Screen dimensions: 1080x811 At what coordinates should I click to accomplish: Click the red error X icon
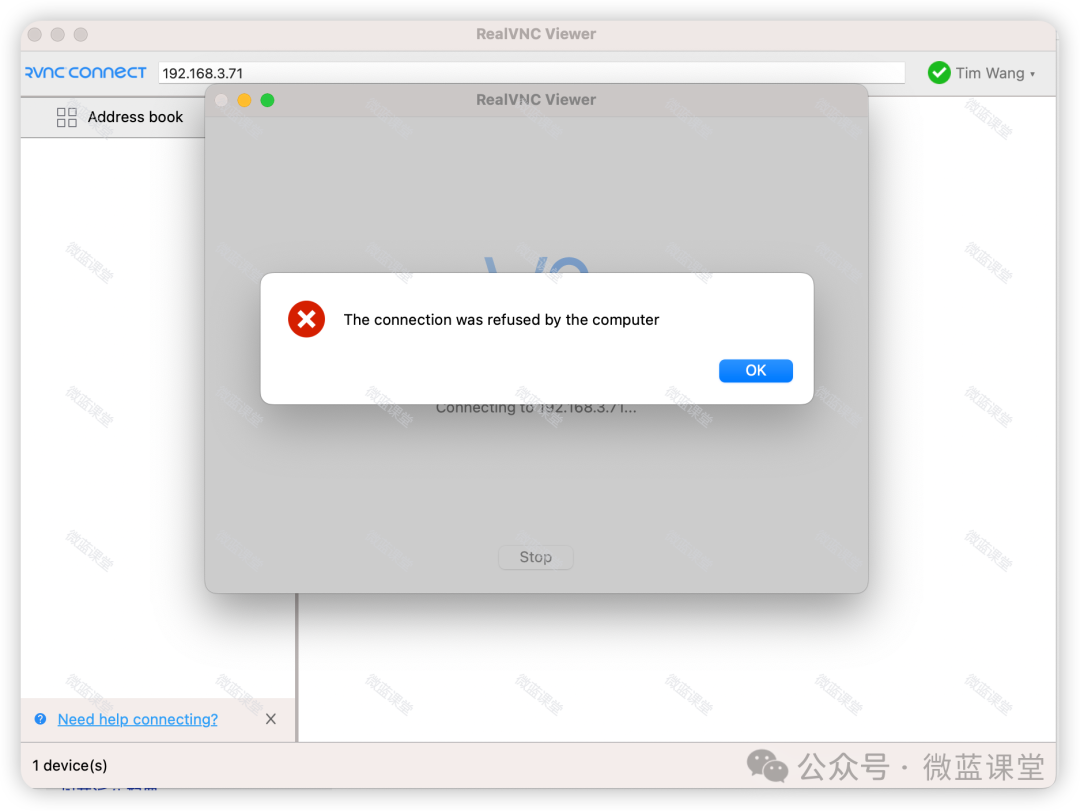pos(307,319)
